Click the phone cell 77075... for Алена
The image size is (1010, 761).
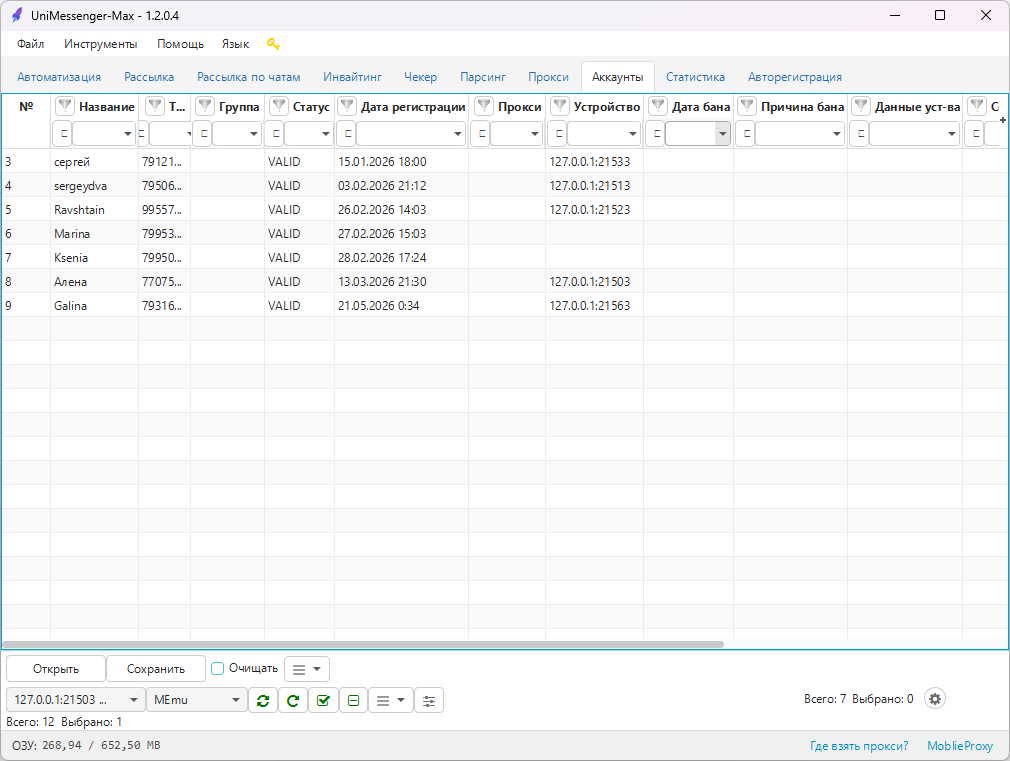pyautogui.click(x=162, y=282)
